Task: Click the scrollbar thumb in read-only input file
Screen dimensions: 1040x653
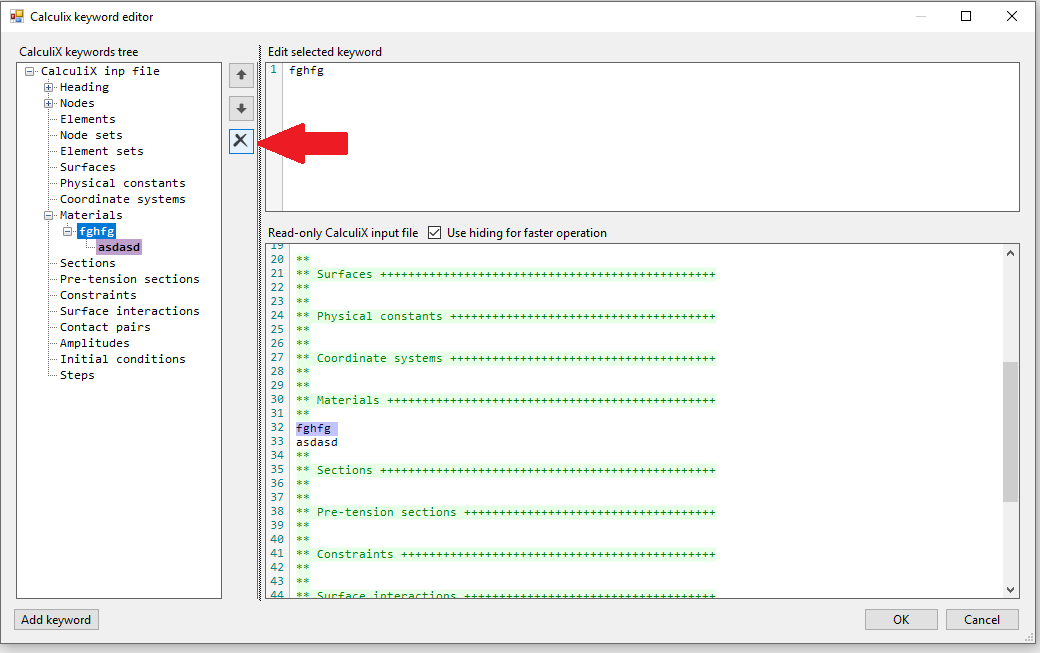Action: point(1010,432)
